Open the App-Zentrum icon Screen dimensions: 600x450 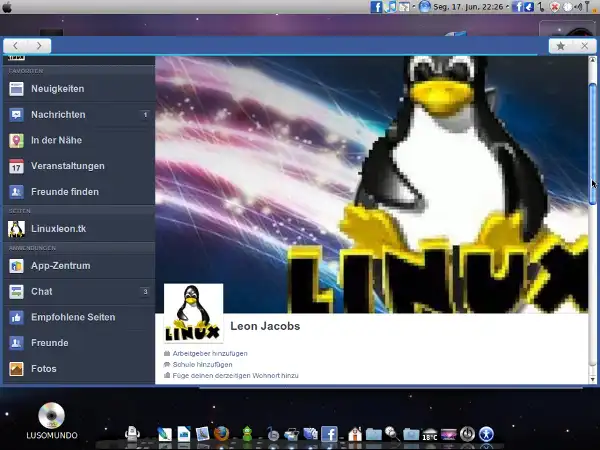point(16,266)
